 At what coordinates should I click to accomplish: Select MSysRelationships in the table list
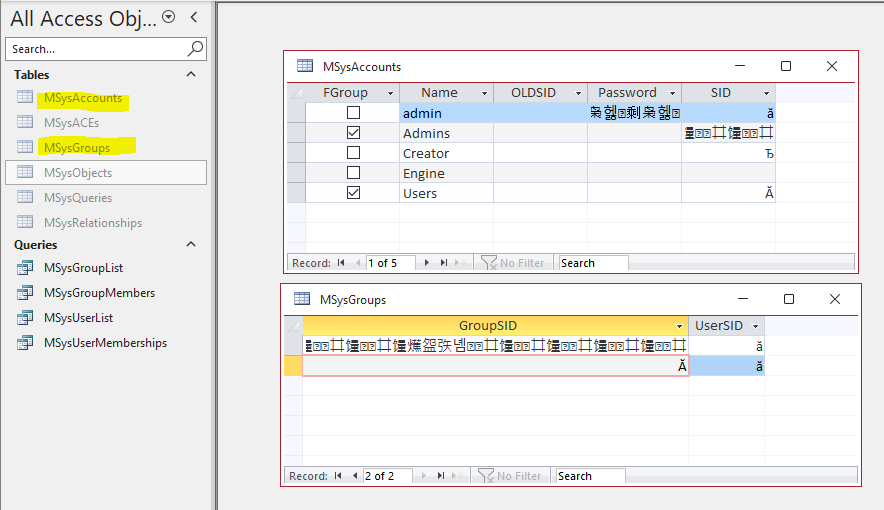(93, 223)
